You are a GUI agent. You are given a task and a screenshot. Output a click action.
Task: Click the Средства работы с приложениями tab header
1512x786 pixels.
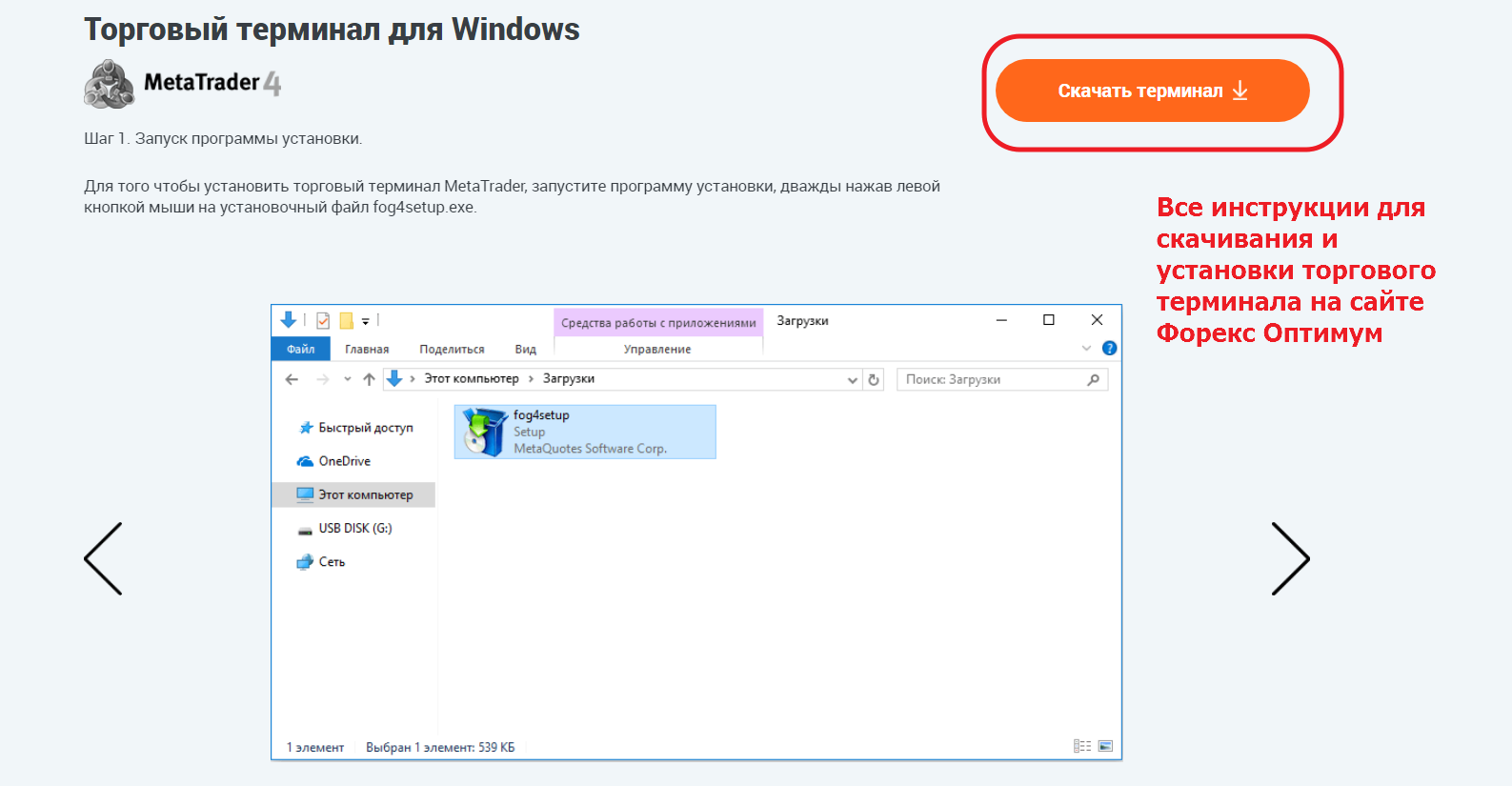(x=658, y=323)
